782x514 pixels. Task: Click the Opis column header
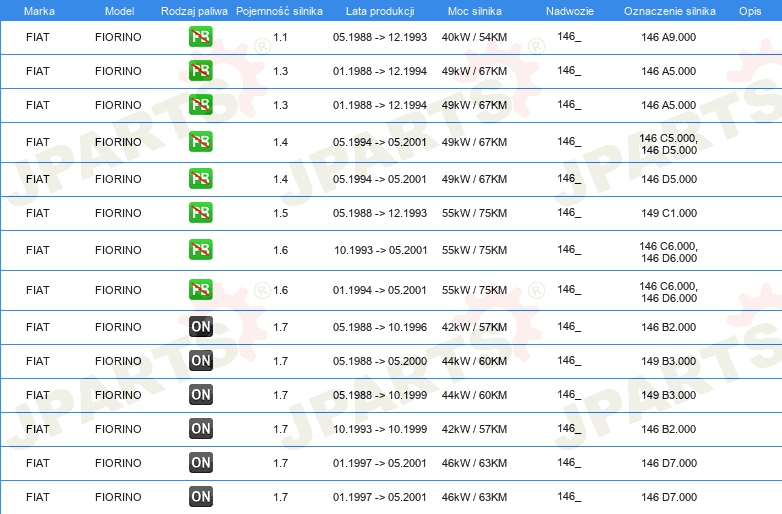tap(750, 11)
